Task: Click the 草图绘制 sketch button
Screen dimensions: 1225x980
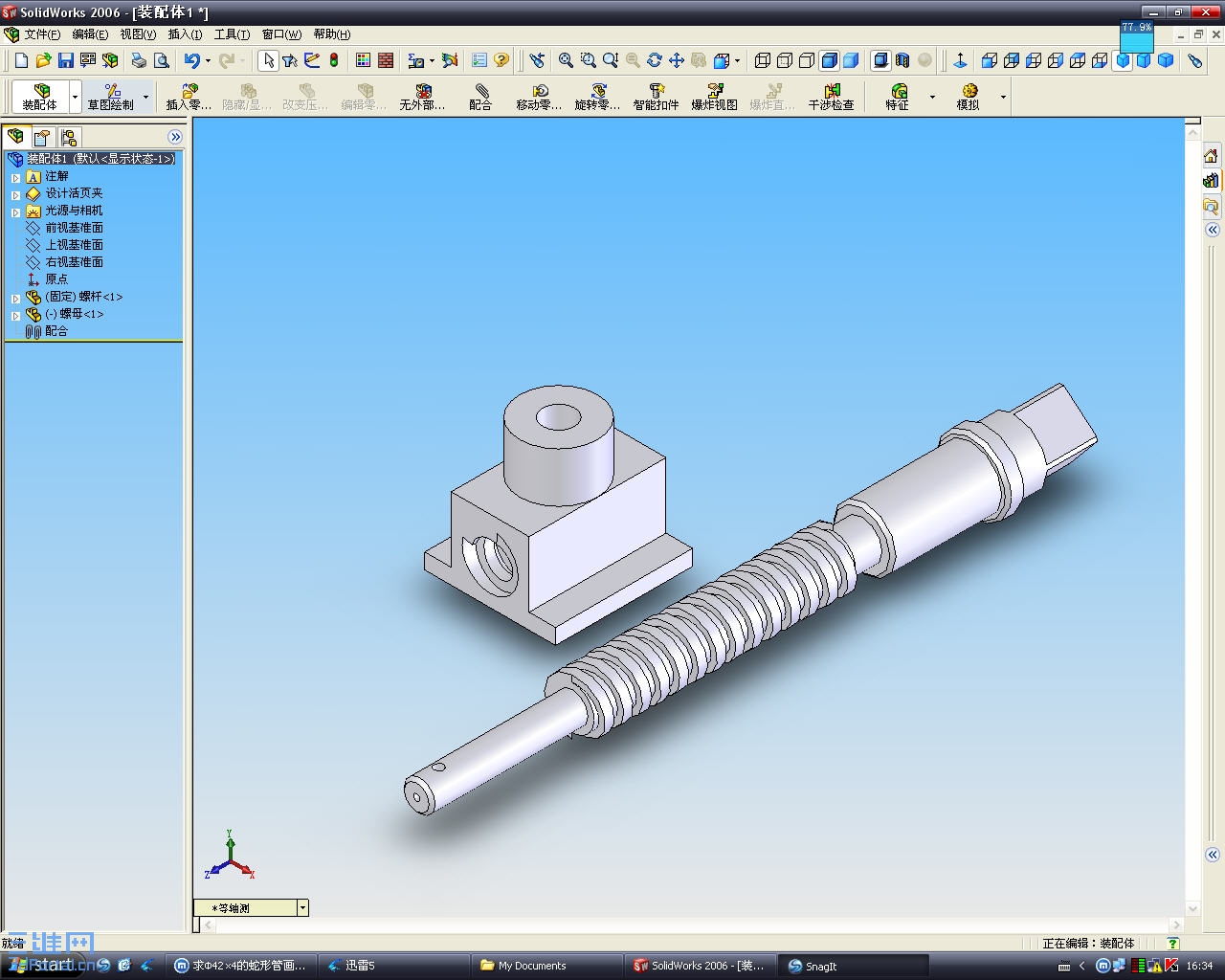Action: [x=111, y=97]
